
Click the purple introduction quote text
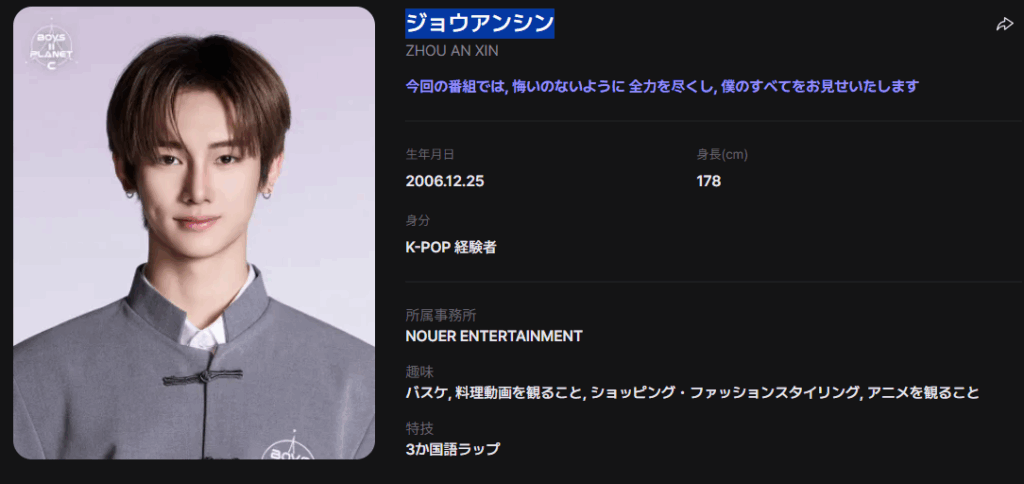point(662,86)
